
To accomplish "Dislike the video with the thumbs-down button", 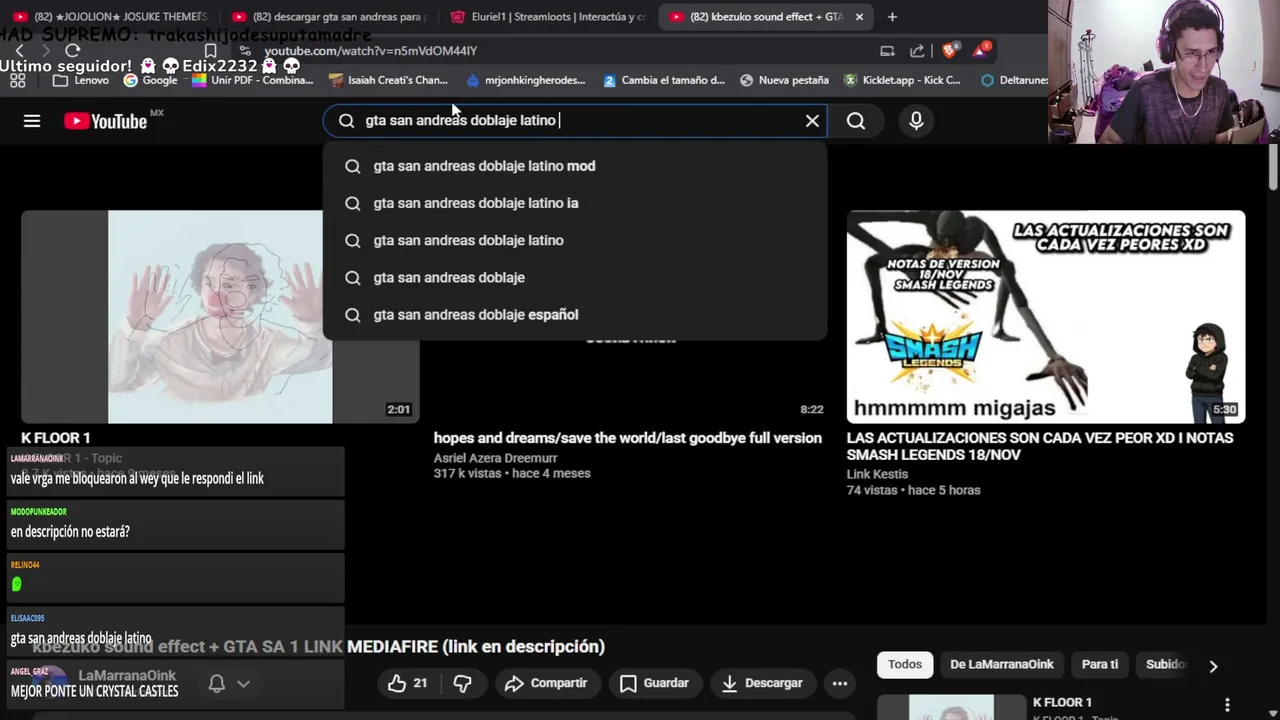I will (x=462, y=683).
